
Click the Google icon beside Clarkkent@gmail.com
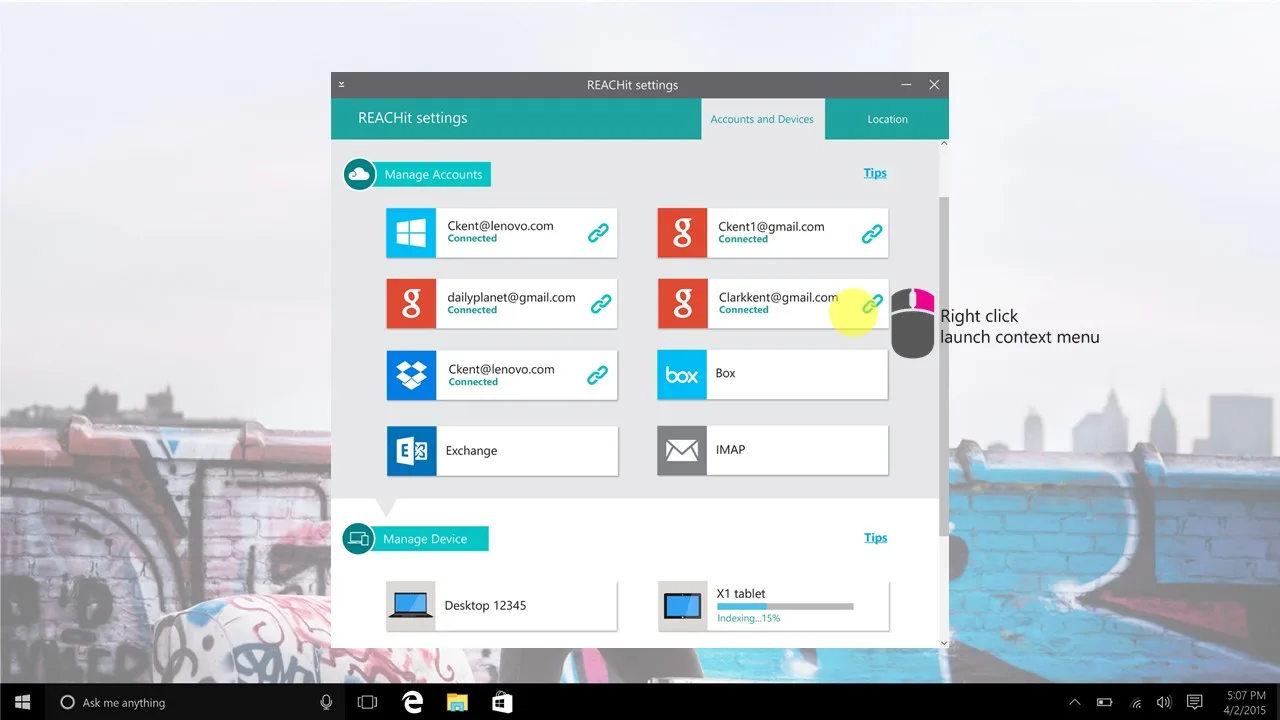[x=682, y=304]
